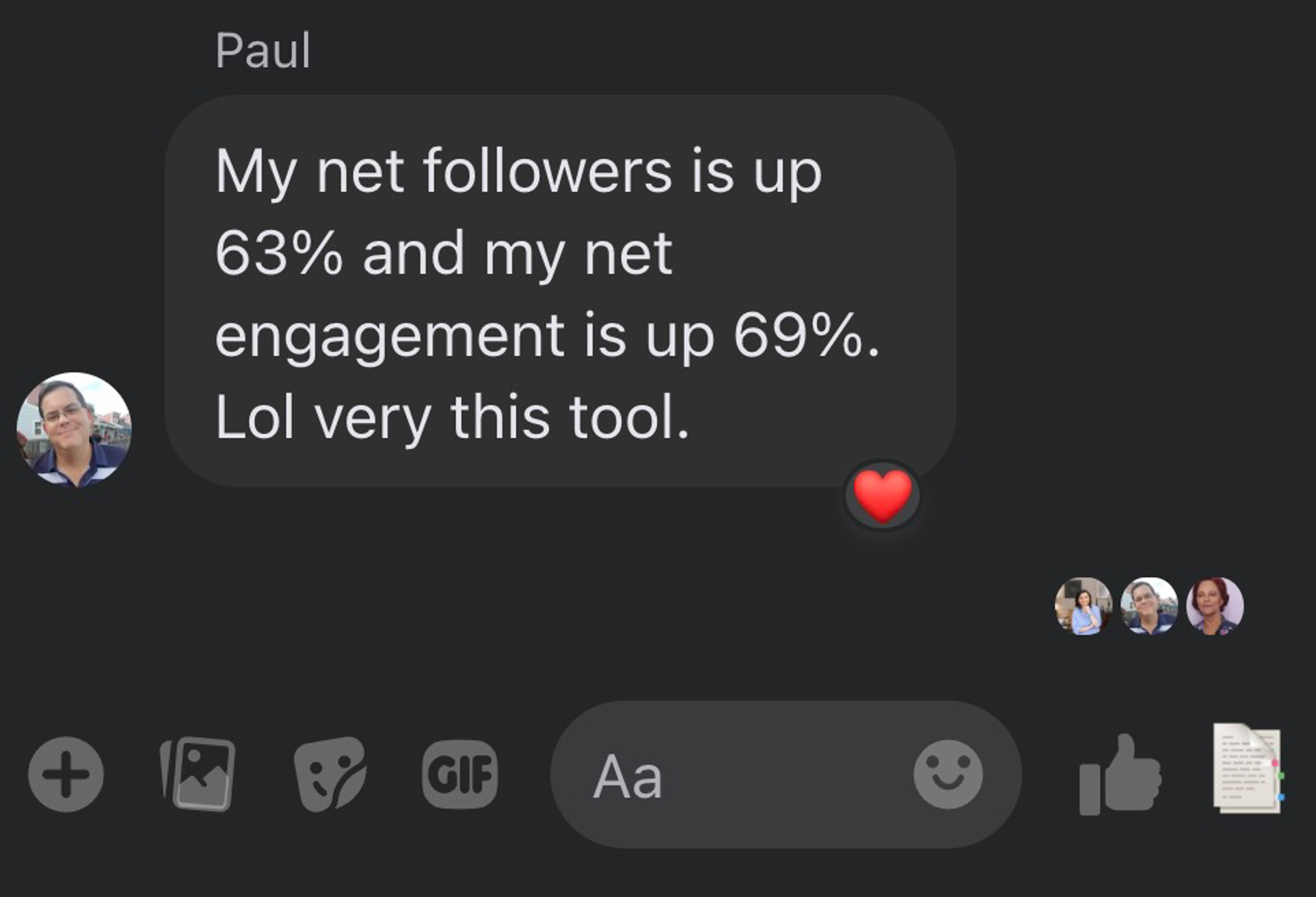The height and width of the screenshot is (897, 1316).
Task: Open the GIF picker
Action: (460, 774)
